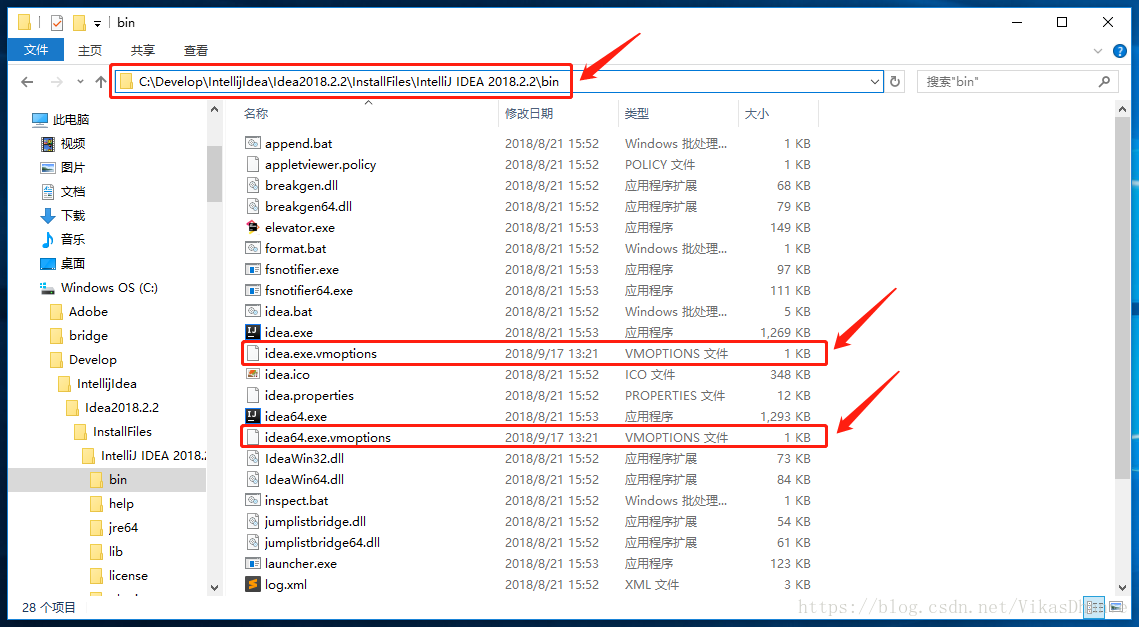Sort by 名称 column header
1139x627 pixels.
pos(256,113)
